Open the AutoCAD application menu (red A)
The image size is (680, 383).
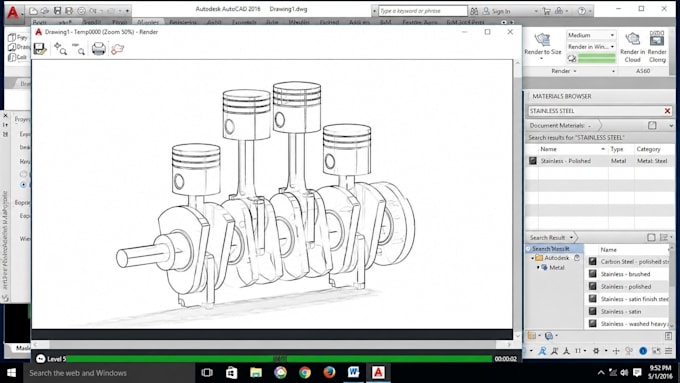pos(13,13)
